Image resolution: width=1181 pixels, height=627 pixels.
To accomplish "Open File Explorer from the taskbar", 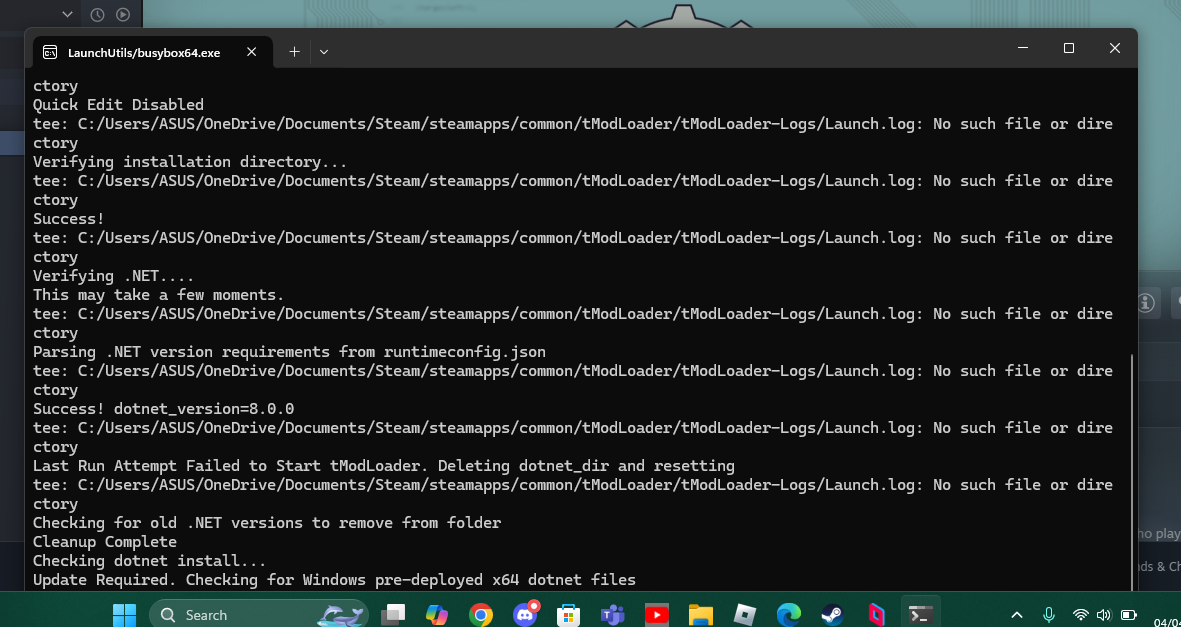I will tap(700, 614).
